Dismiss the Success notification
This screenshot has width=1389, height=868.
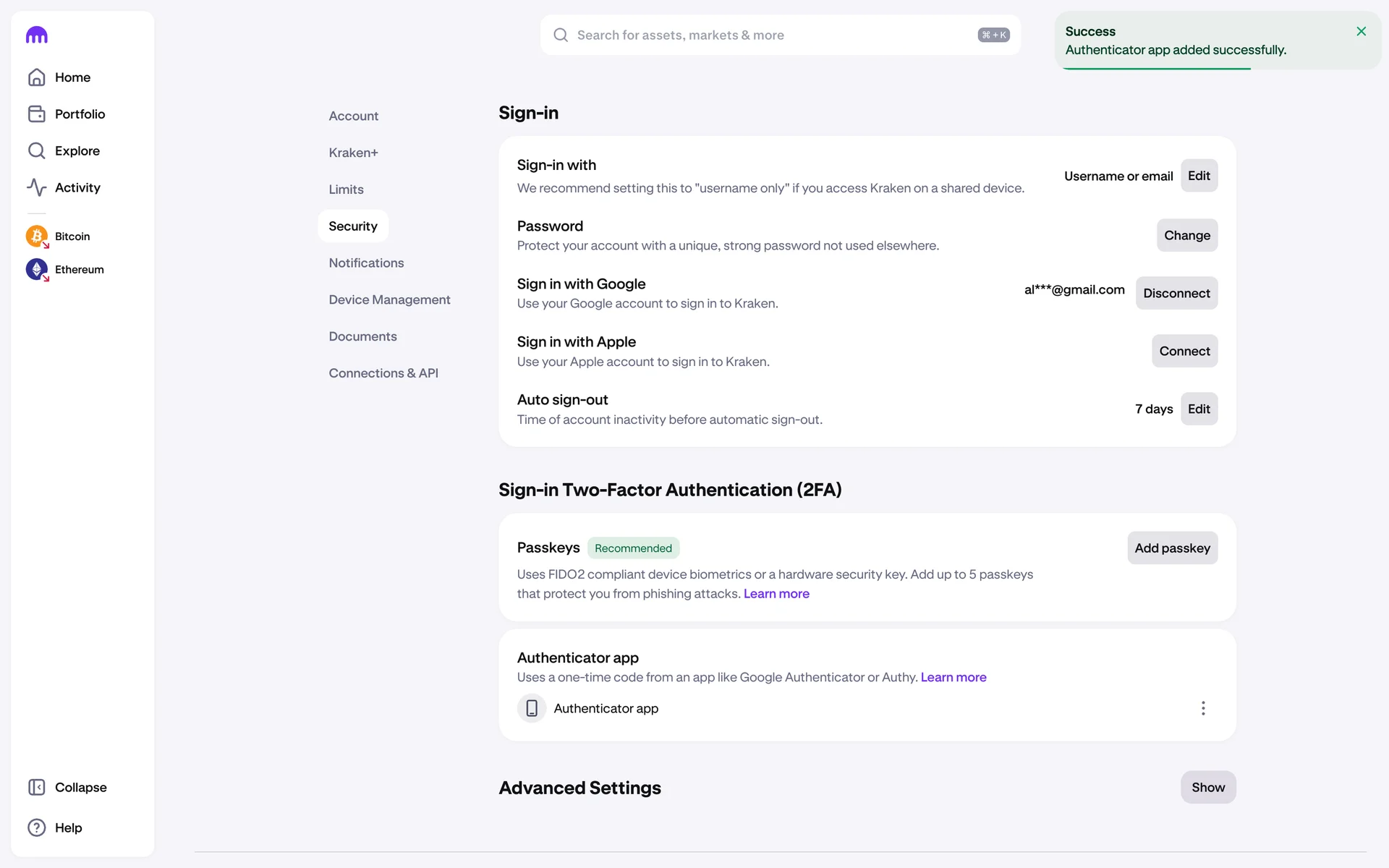(x=1361, y=31)
